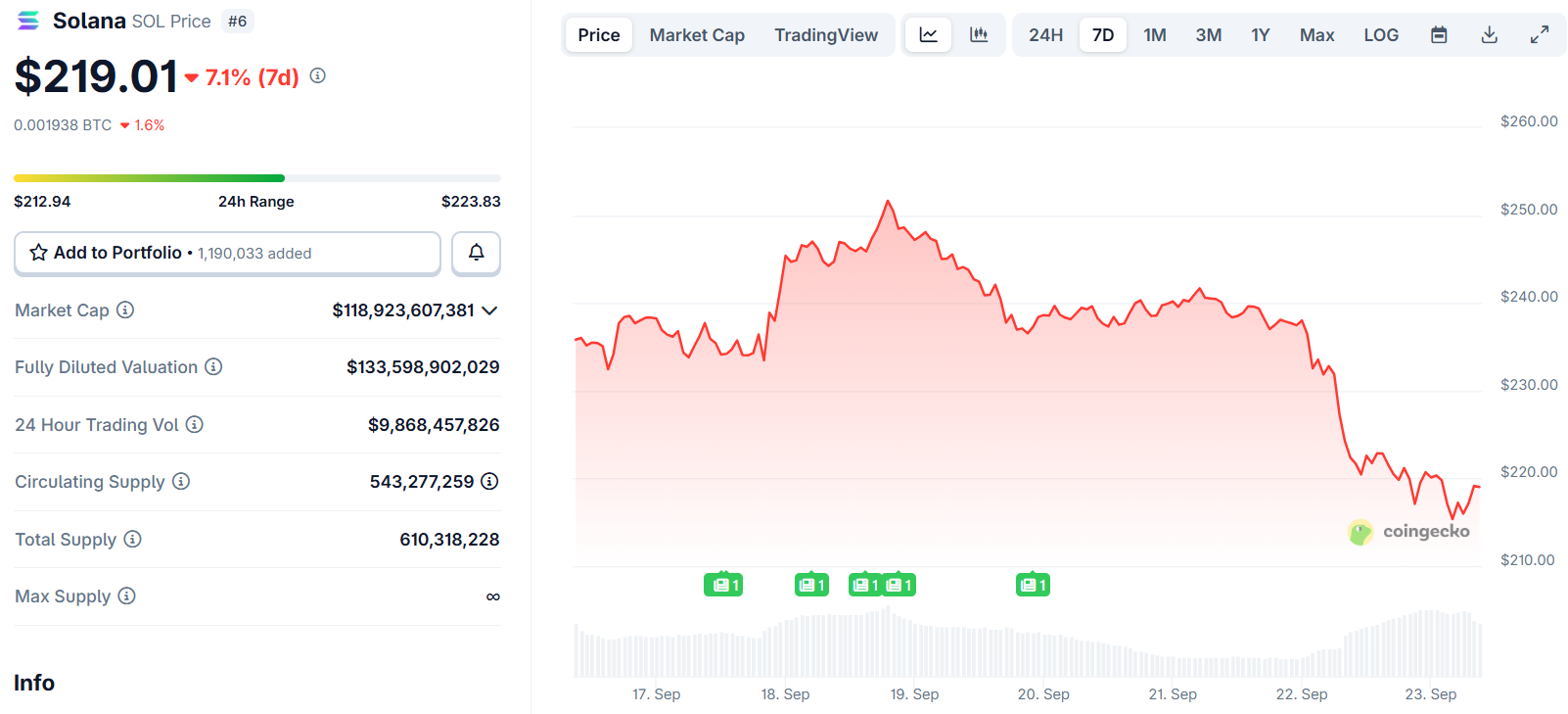Image resolution: width=1568 pixels, height=714 pixels.
Task: Open 7d price change info icon
Action: click(x=318, y=75)
